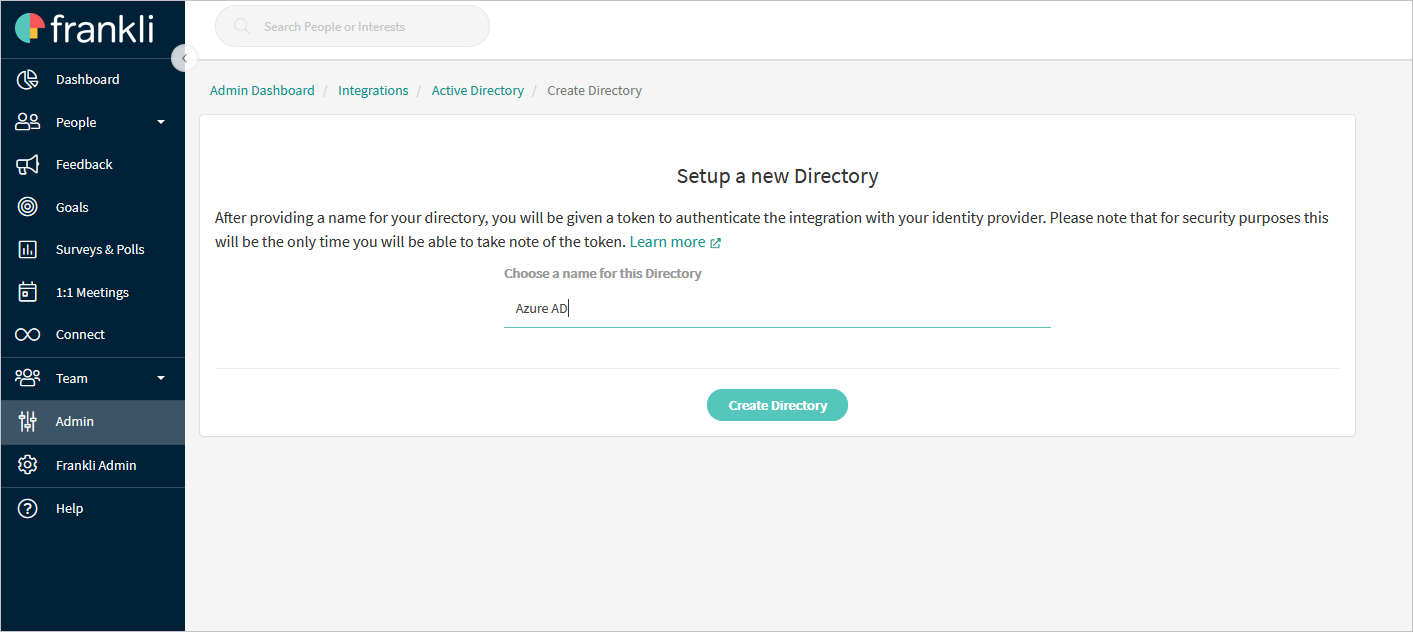Go to Integrations breadcrumb
The width and height of the screenshot is (1413, 632).
373,90
